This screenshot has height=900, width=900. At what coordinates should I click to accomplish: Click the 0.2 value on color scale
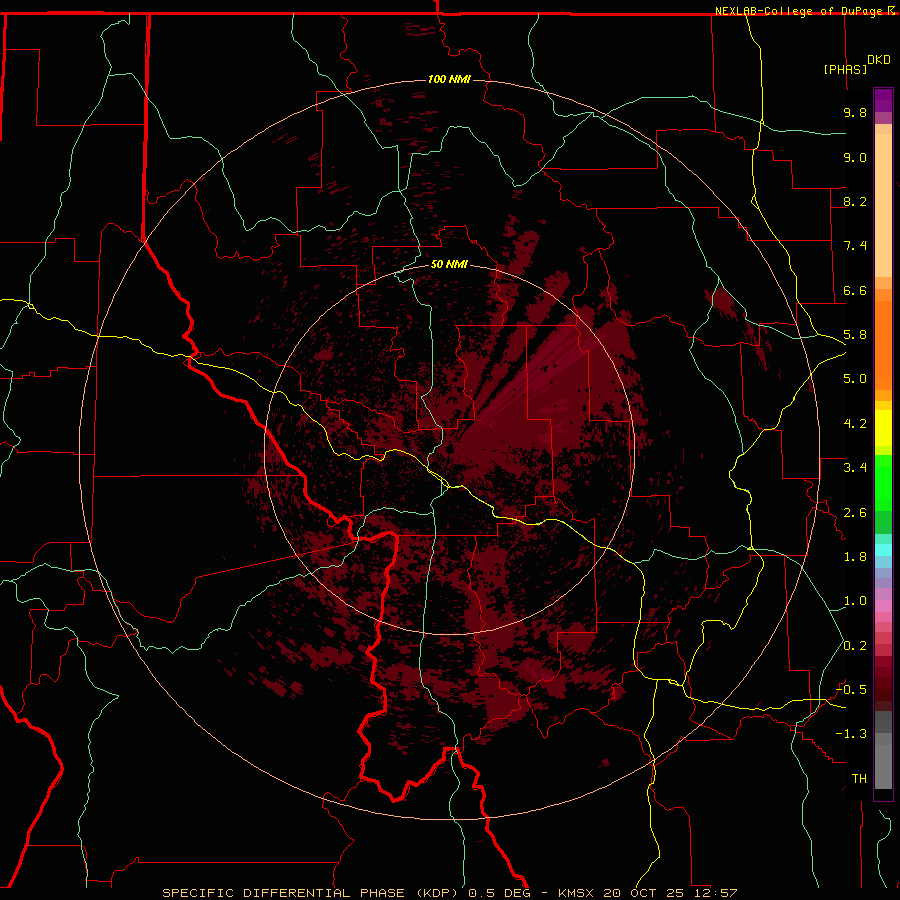coord(855,646)
